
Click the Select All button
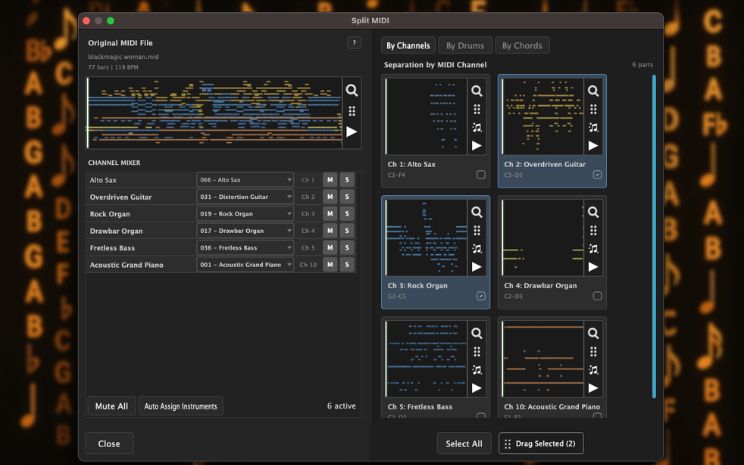[464, 443]
